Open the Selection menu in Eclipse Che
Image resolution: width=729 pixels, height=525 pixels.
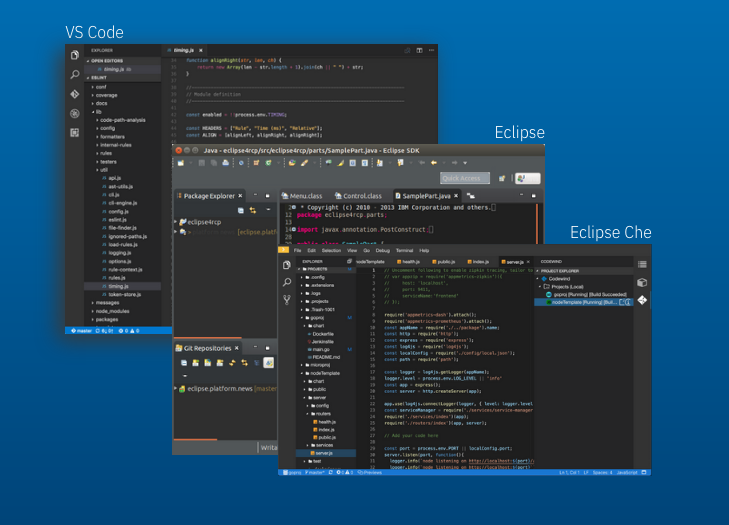pos(331,250)
